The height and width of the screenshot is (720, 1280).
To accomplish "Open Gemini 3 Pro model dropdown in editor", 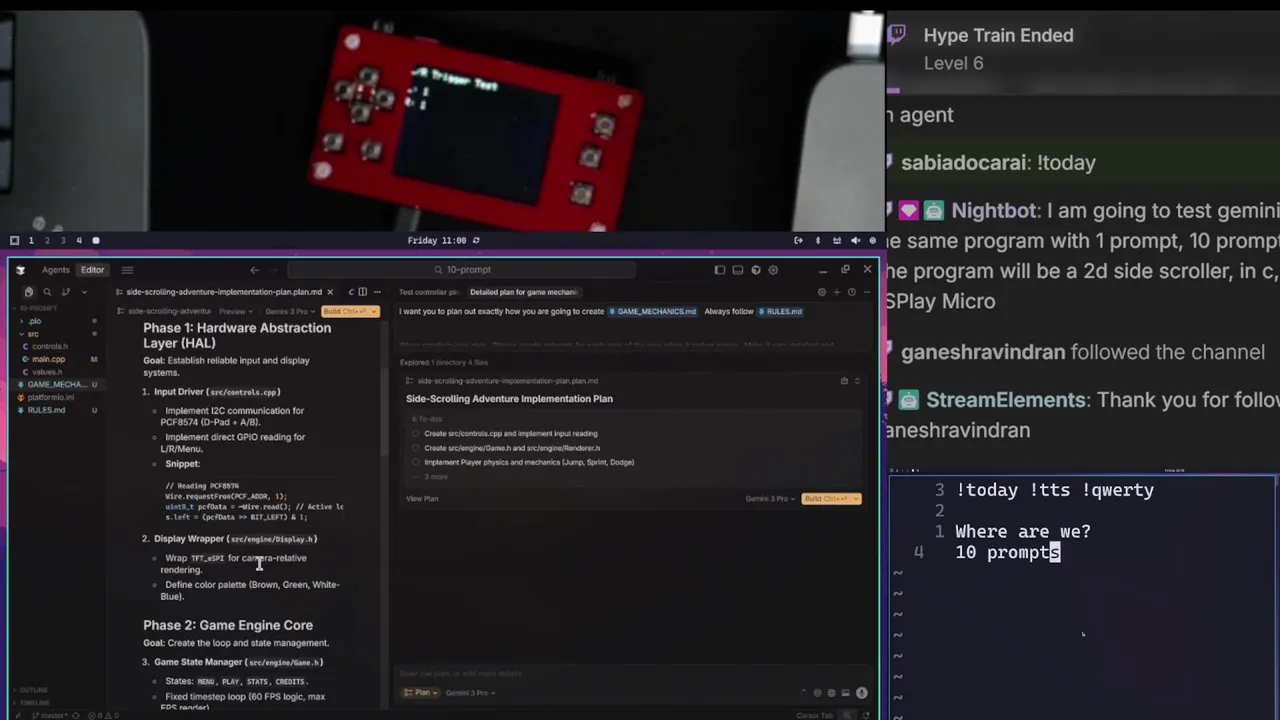I will click(x=289, y=311).
